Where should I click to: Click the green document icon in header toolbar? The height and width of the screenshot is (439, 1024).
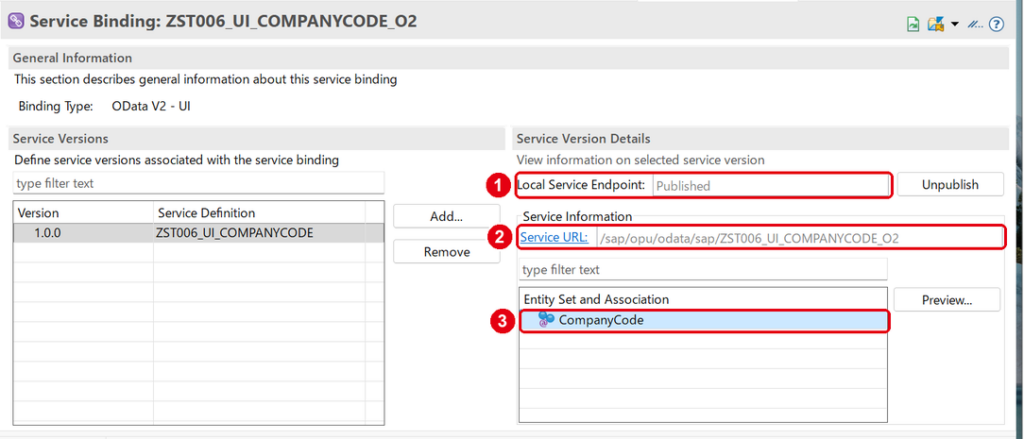pyautogui.click(x=914, y=24)
